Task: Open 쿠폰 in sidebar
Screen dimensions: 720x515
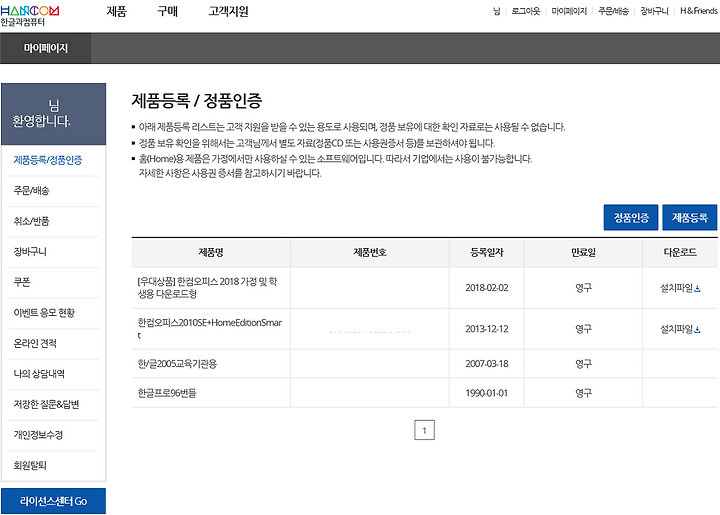Action: [x=22, y=282]
